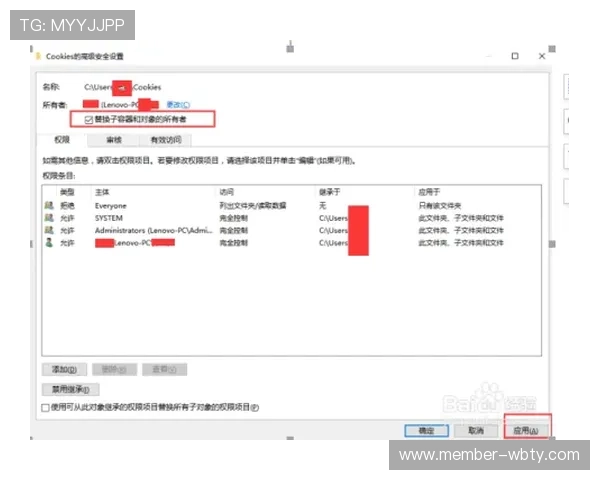Viewport: 600px width, 480px height.
Task: Select the Everyone permission entry
Action: (x=292, y=206)
